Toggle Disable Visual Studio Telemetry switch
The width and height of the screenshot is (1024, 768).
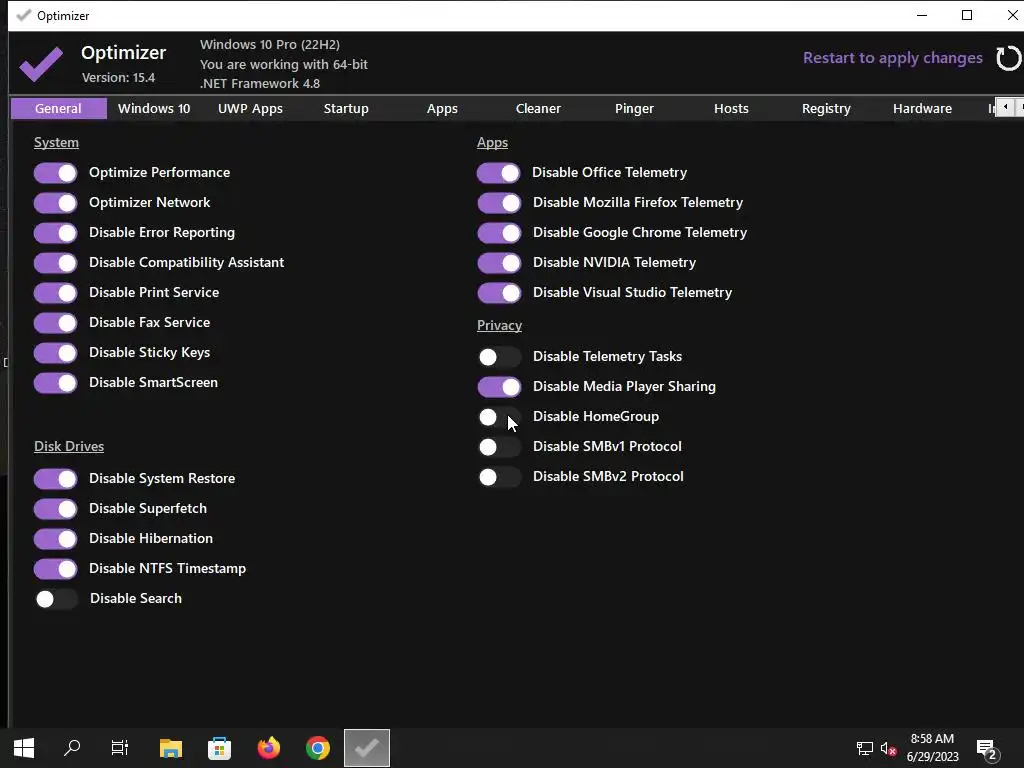click(499, 293)
